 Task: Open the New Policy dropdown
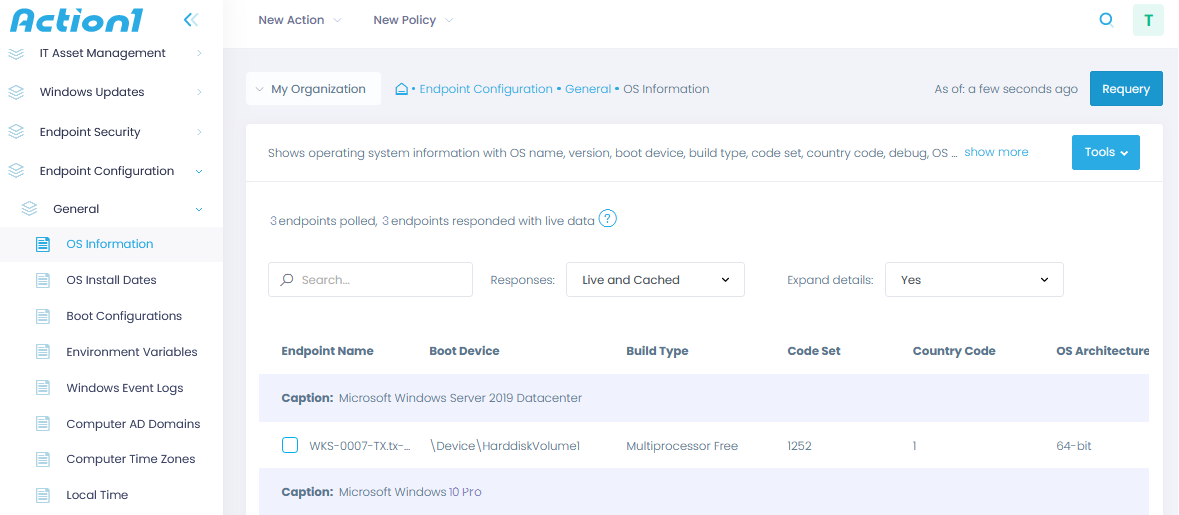coord(413,20)
